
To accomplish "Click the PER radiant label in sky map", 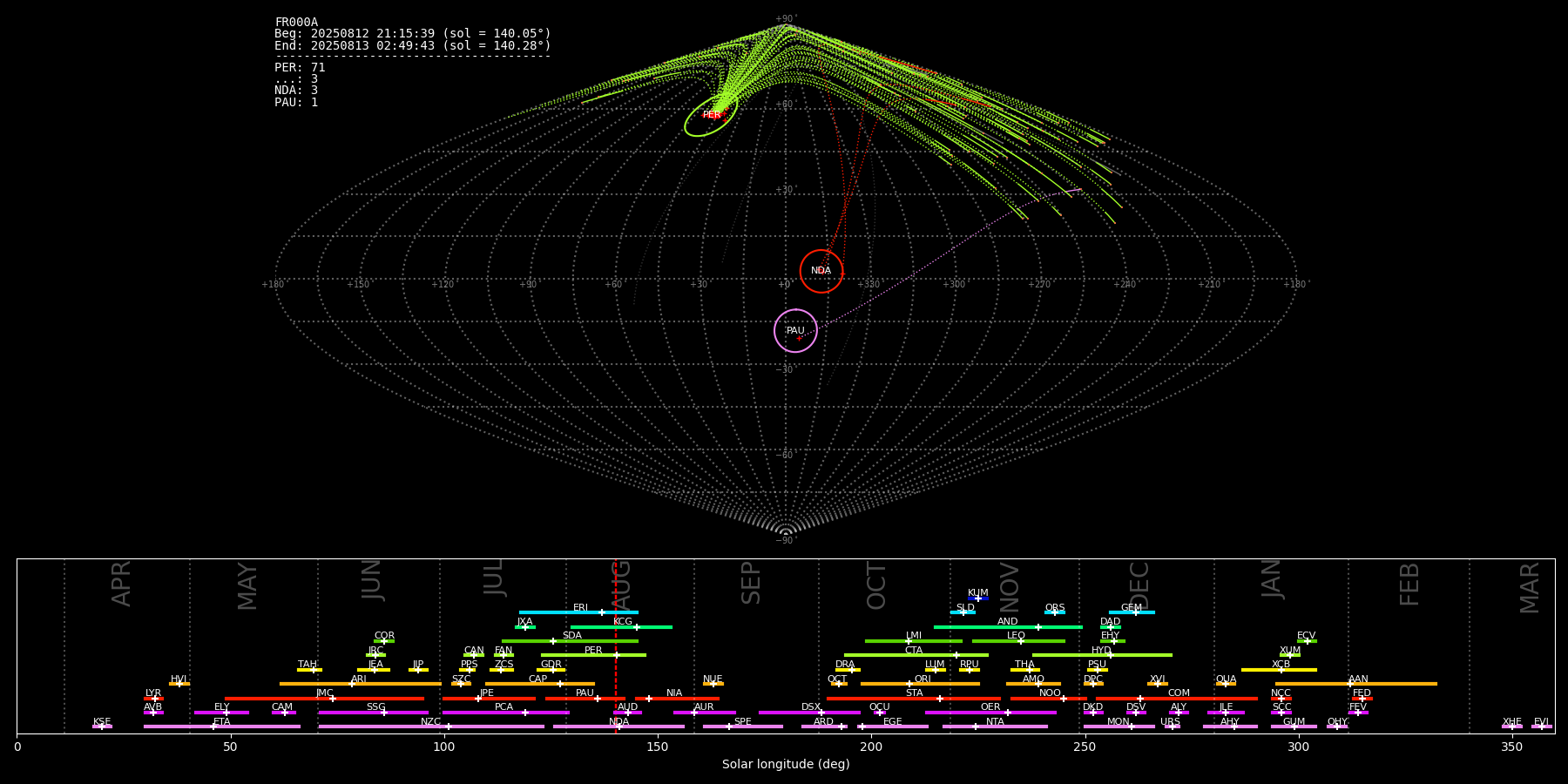I will tap(712, 115).
